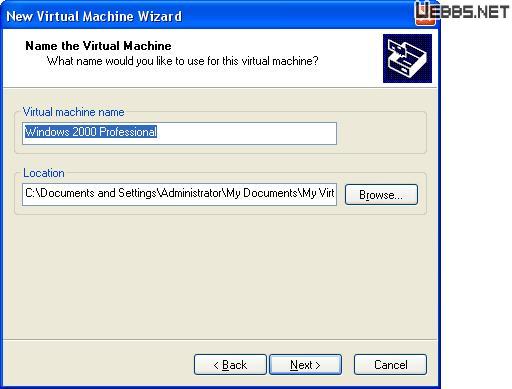Screen dimensions: 512x389
Task: Click the Browse... button
Action: (381, 195)
